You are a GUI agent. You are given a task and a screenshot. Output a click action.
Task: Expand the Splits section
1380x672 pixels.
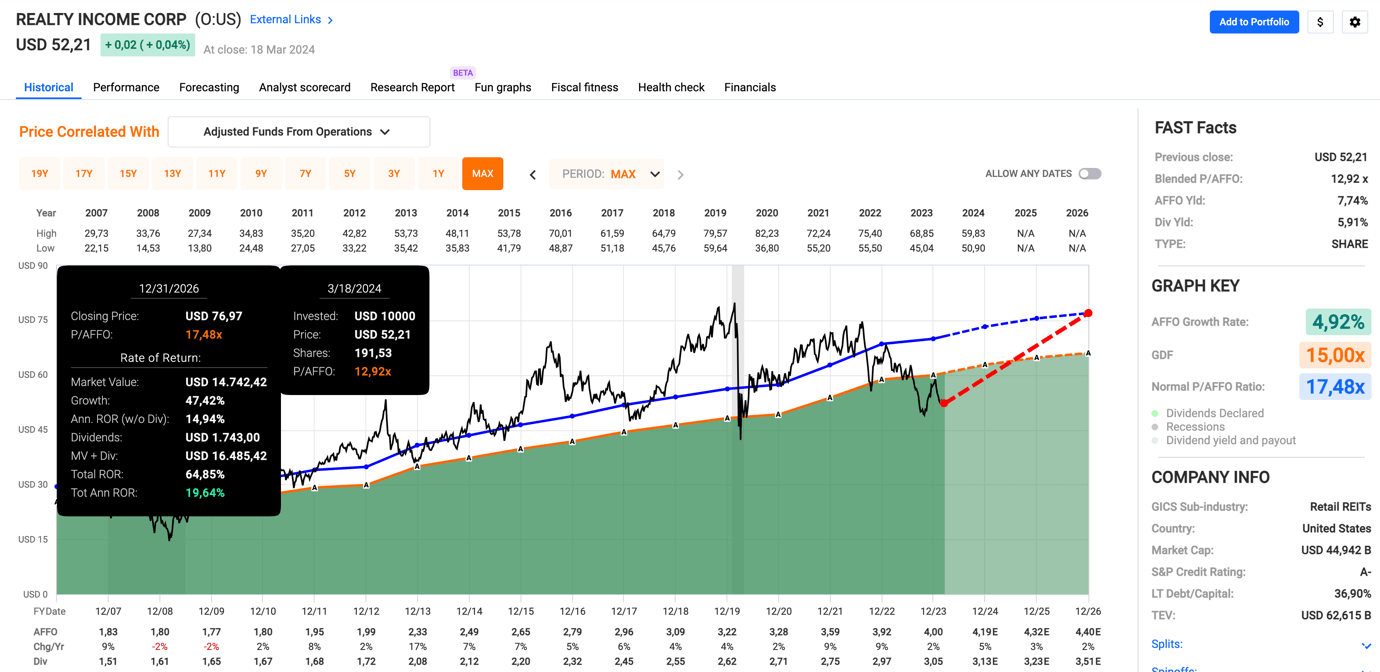1365,645
